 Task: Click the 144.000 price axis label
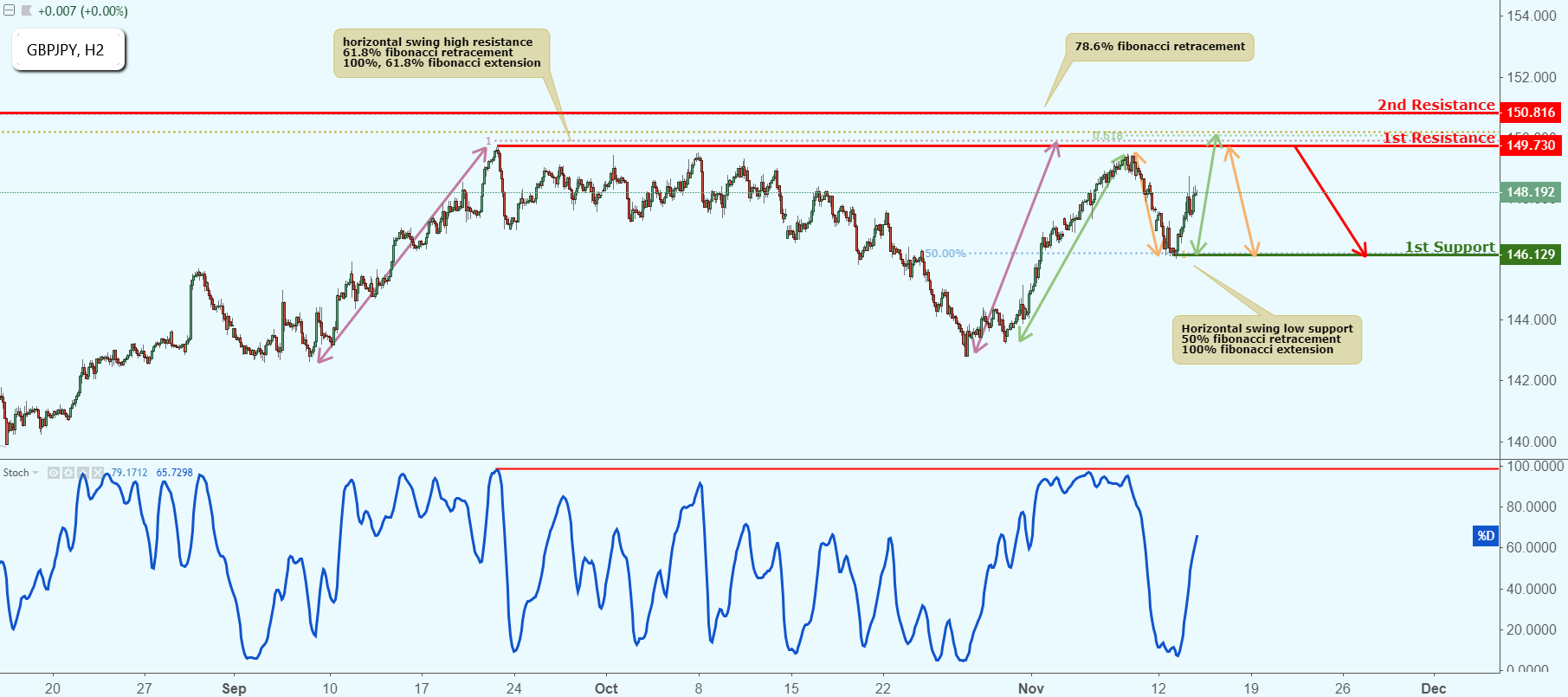click(1531, 319)
